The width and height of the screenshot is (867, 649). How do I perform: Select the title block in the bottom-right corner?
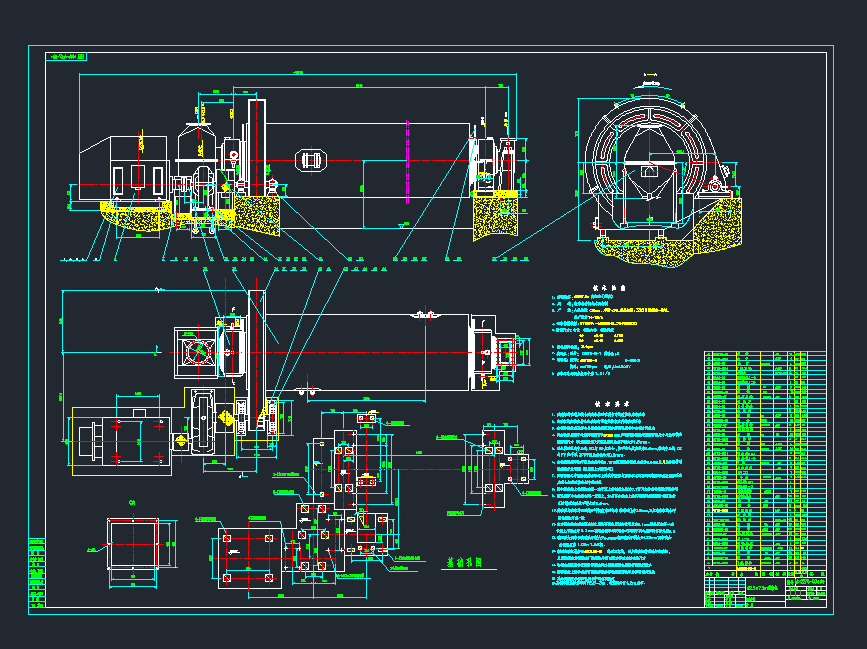click(x=765, y=590)
